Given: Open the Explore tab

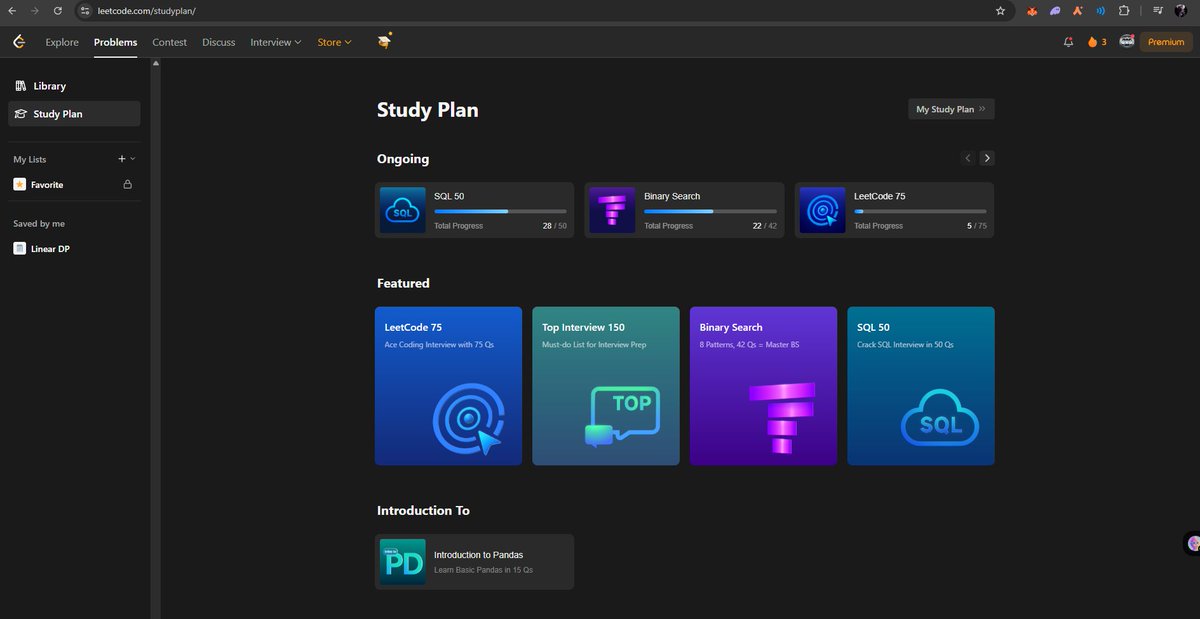Looking at the screenshot, I should coord(62,42).
